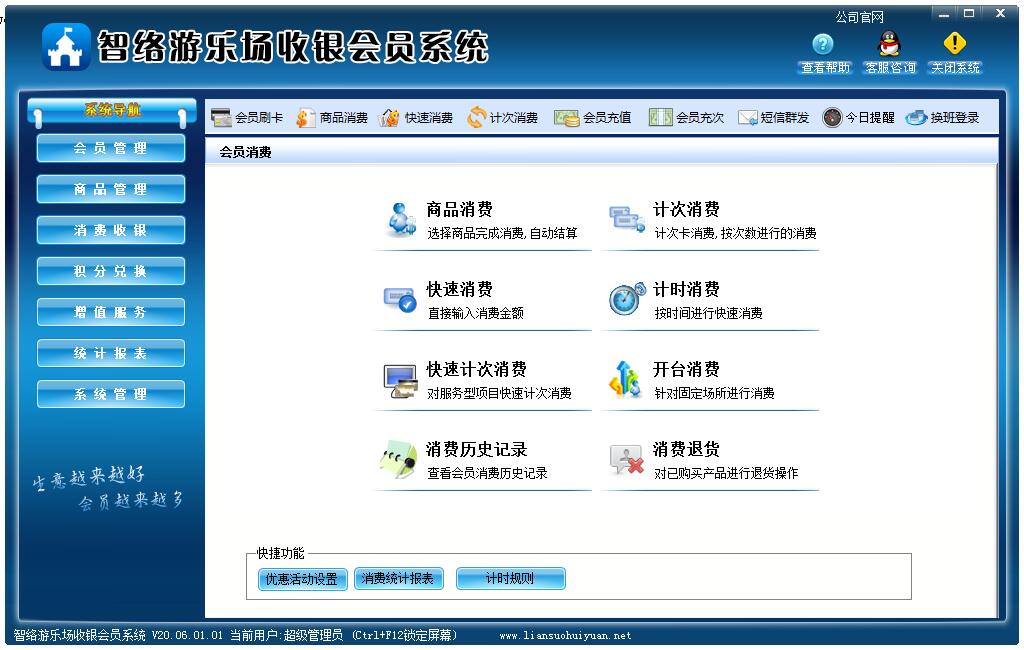Open 会员刷卡 from the toolbar
The height and width of the screenshot is (650, 1024).
click(247, 118)
